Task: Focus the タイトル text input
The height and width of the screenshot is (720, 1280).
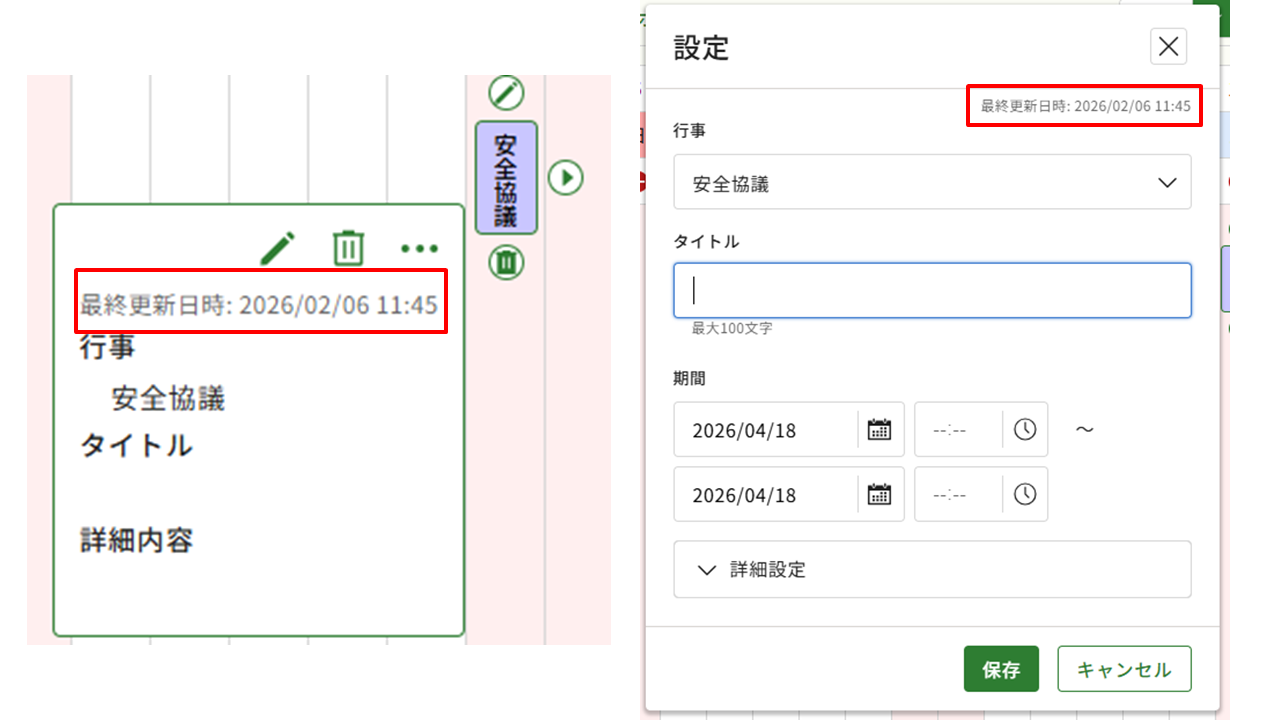Action: 932,291
